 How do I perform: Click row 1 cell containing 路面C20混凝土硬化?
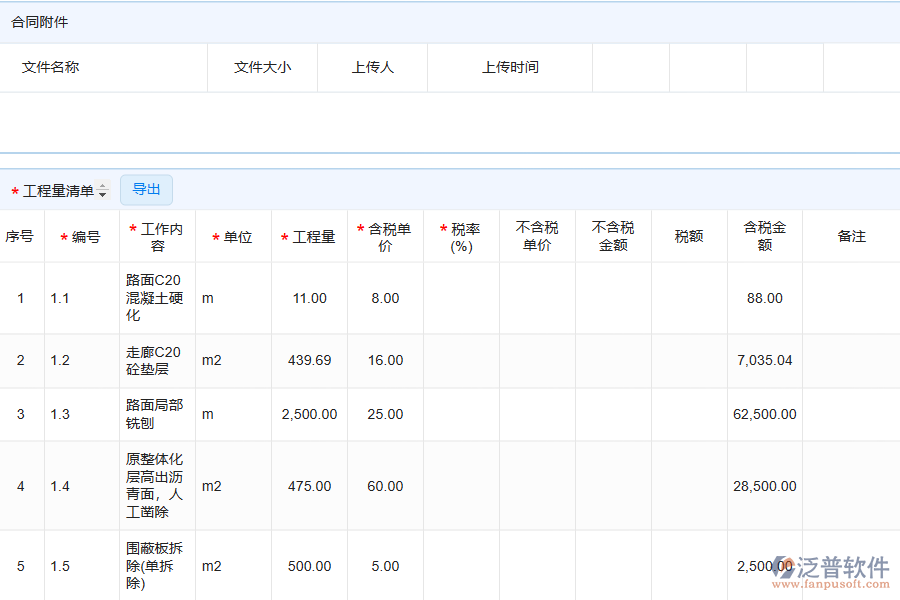157,298
